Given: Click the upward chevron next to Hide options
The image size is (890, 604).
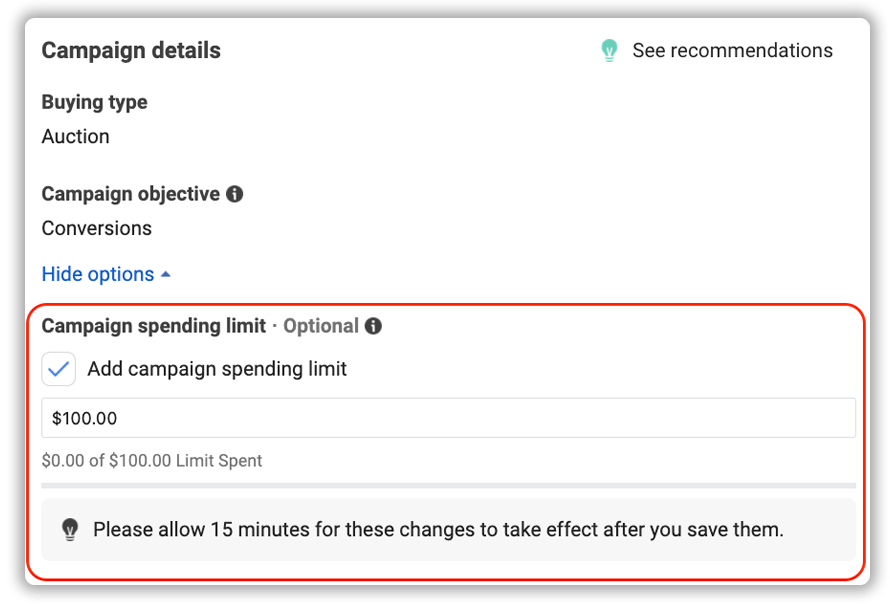Looking at the screenshot, I should click(x=165, y=273).
